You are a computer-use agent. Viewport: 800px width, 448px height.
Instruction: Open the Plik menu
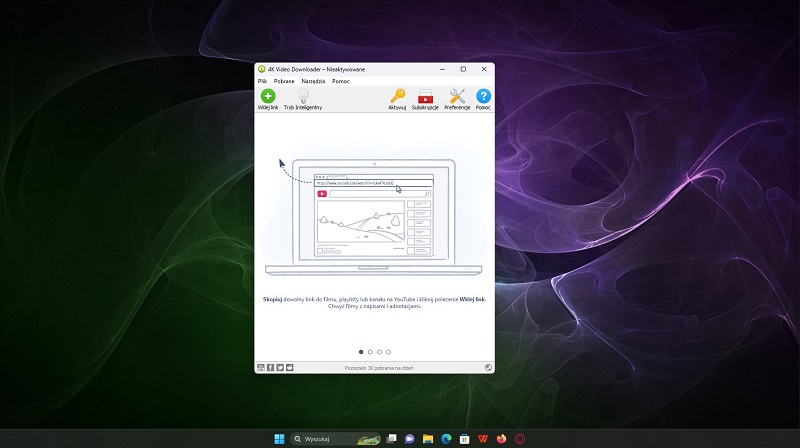tap(262, 81)
